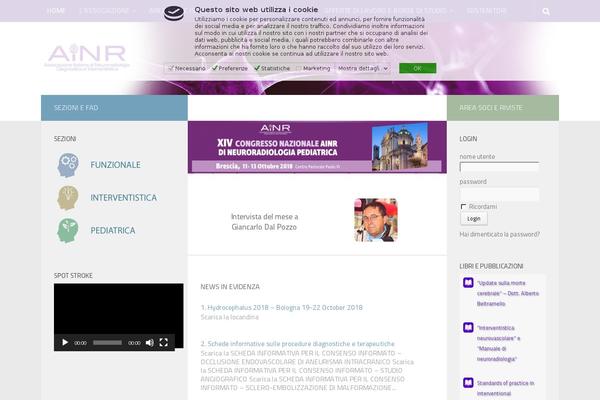Toggle the Statistiche cookie checkbox
600x400 pixels.
click(x=257, y=68)
